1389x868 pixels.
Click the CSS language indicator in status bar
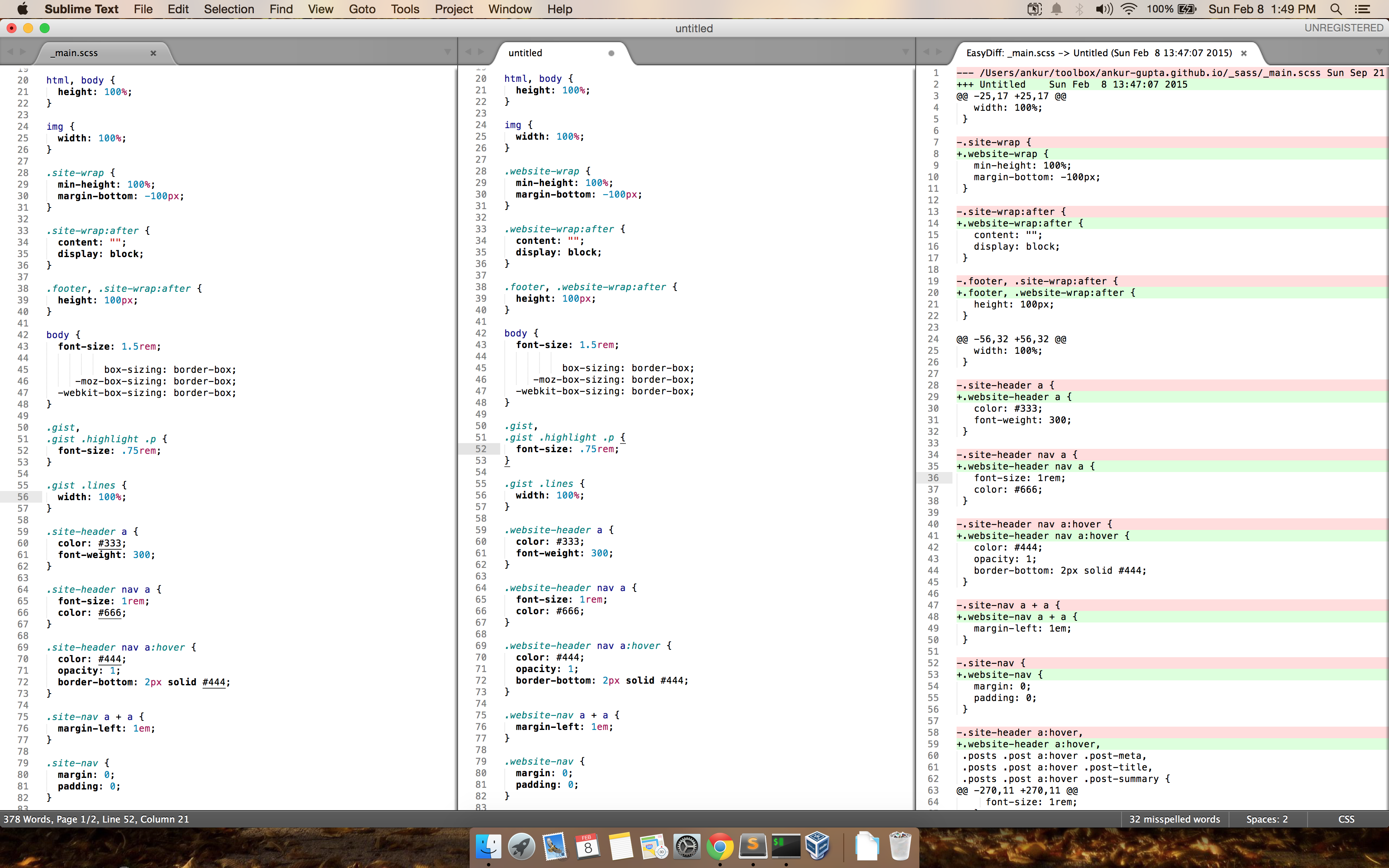tap(1348, 819)
